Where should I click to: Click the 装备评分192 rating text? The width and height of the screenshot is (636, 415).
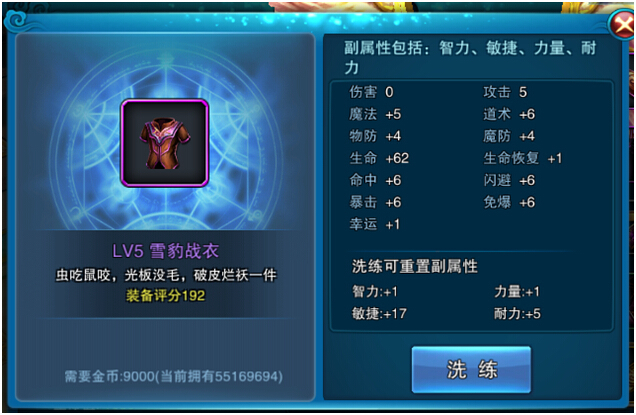pos(165,295)
